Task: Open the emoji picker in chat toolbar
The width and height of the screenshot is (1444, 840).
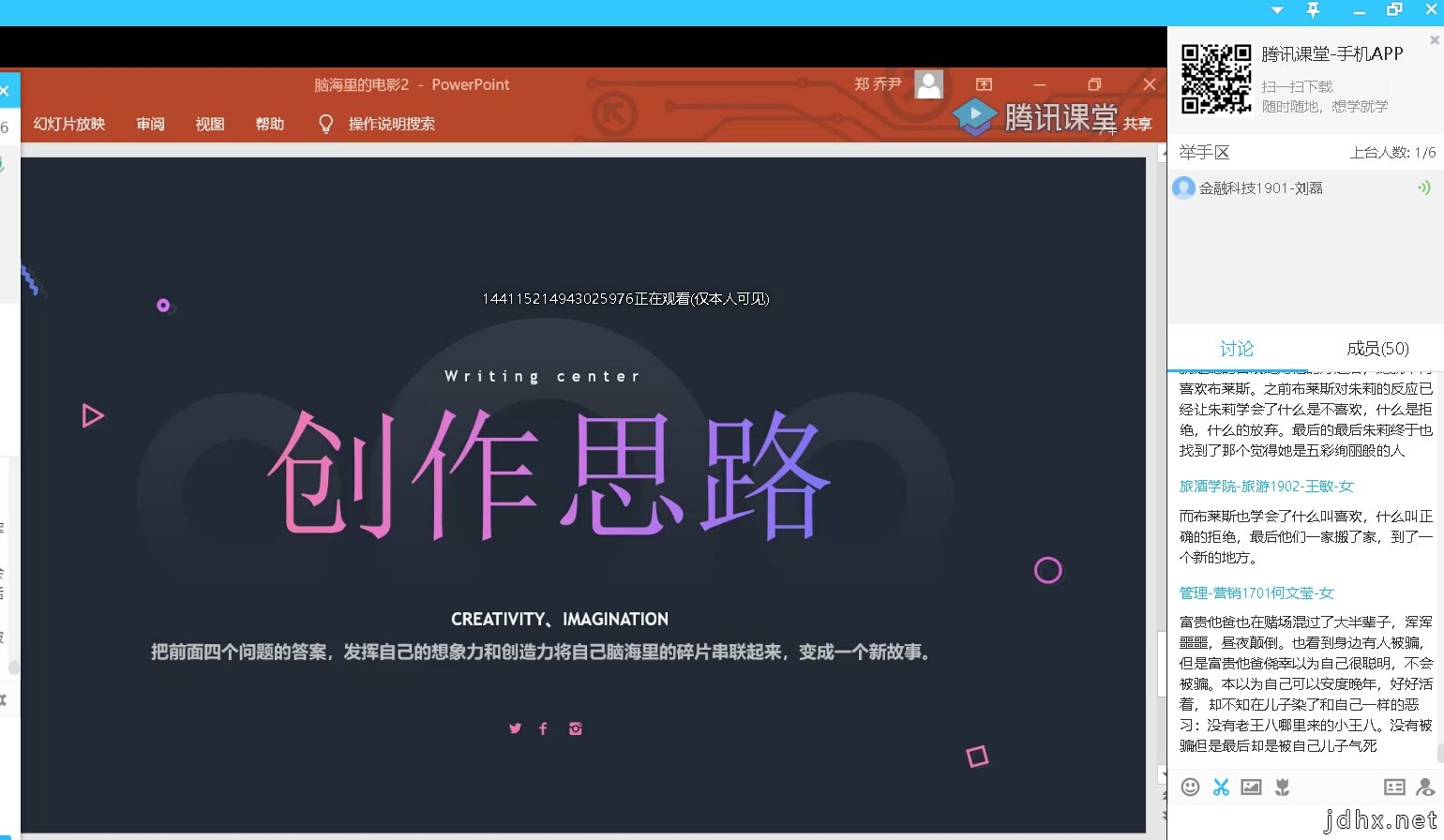Action: coord(1190,787)
